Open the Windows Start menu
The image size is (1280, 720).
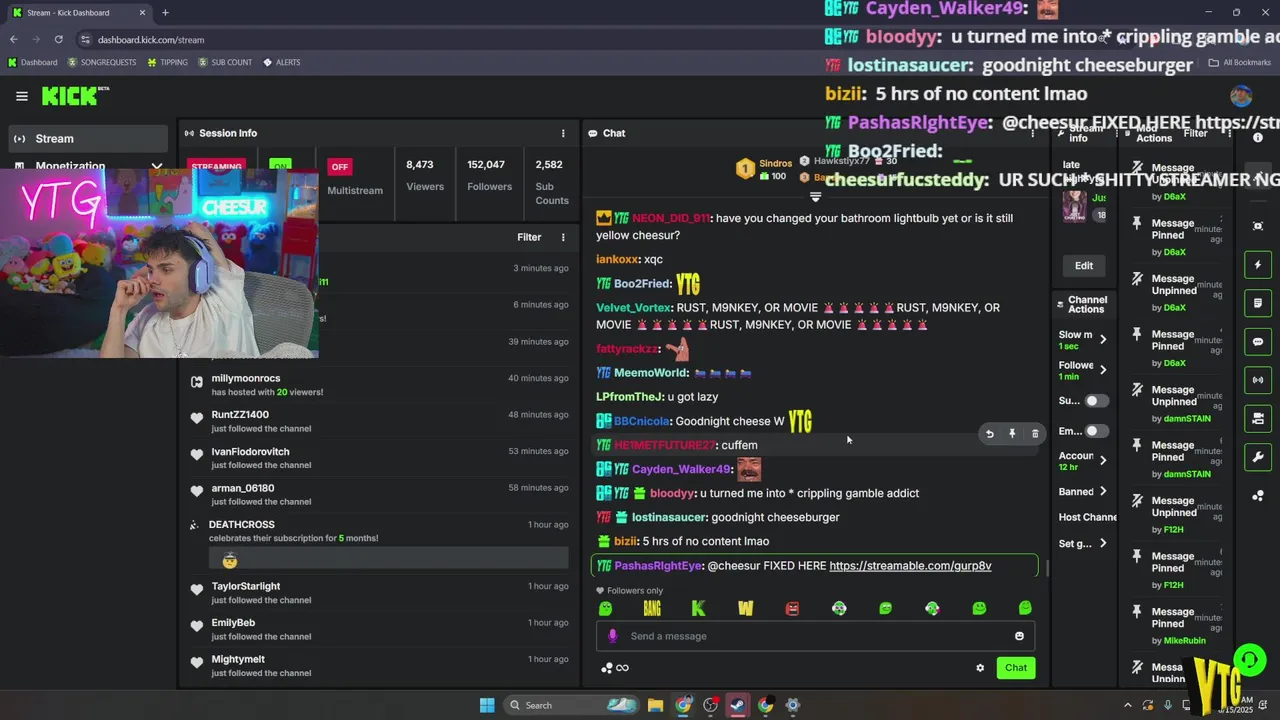487,705
